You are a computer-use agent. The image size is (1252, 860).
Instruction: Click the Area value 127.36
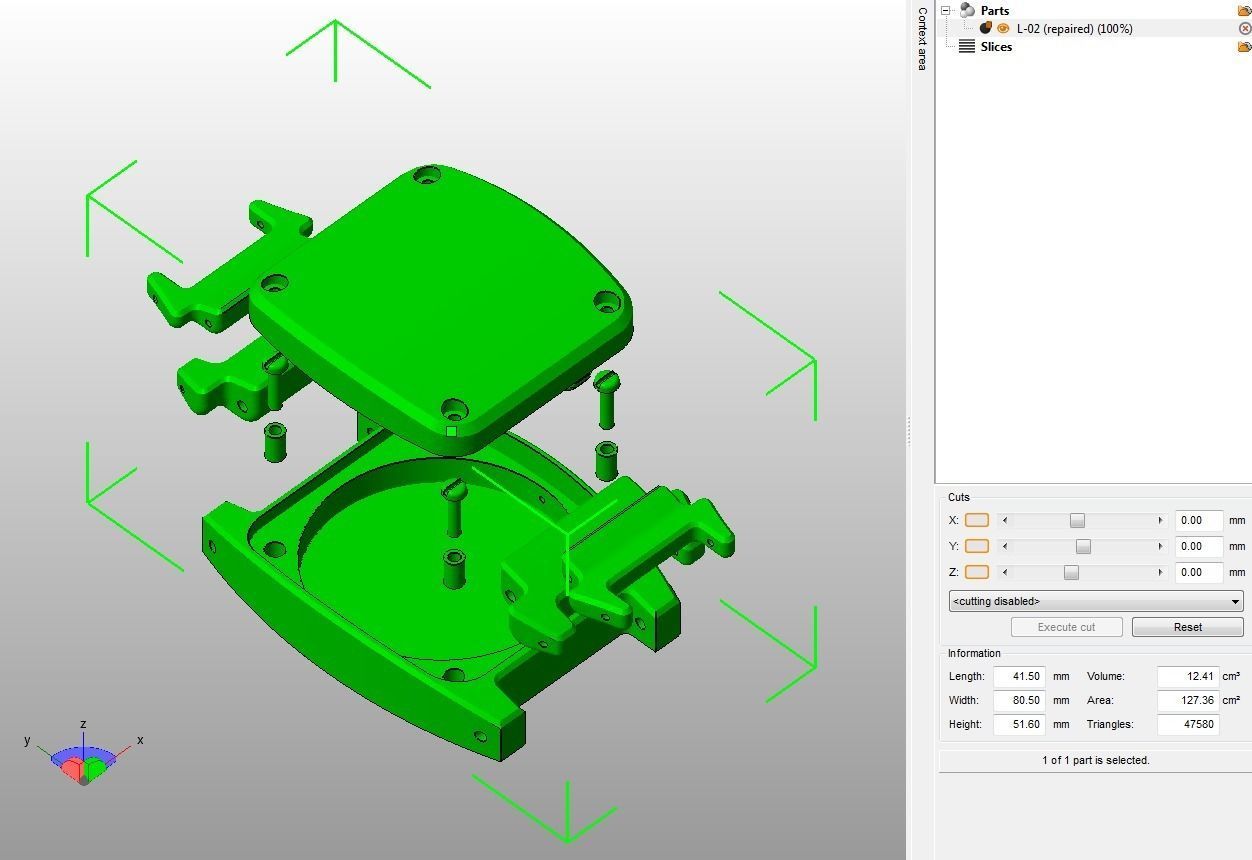pos(1188,700)
